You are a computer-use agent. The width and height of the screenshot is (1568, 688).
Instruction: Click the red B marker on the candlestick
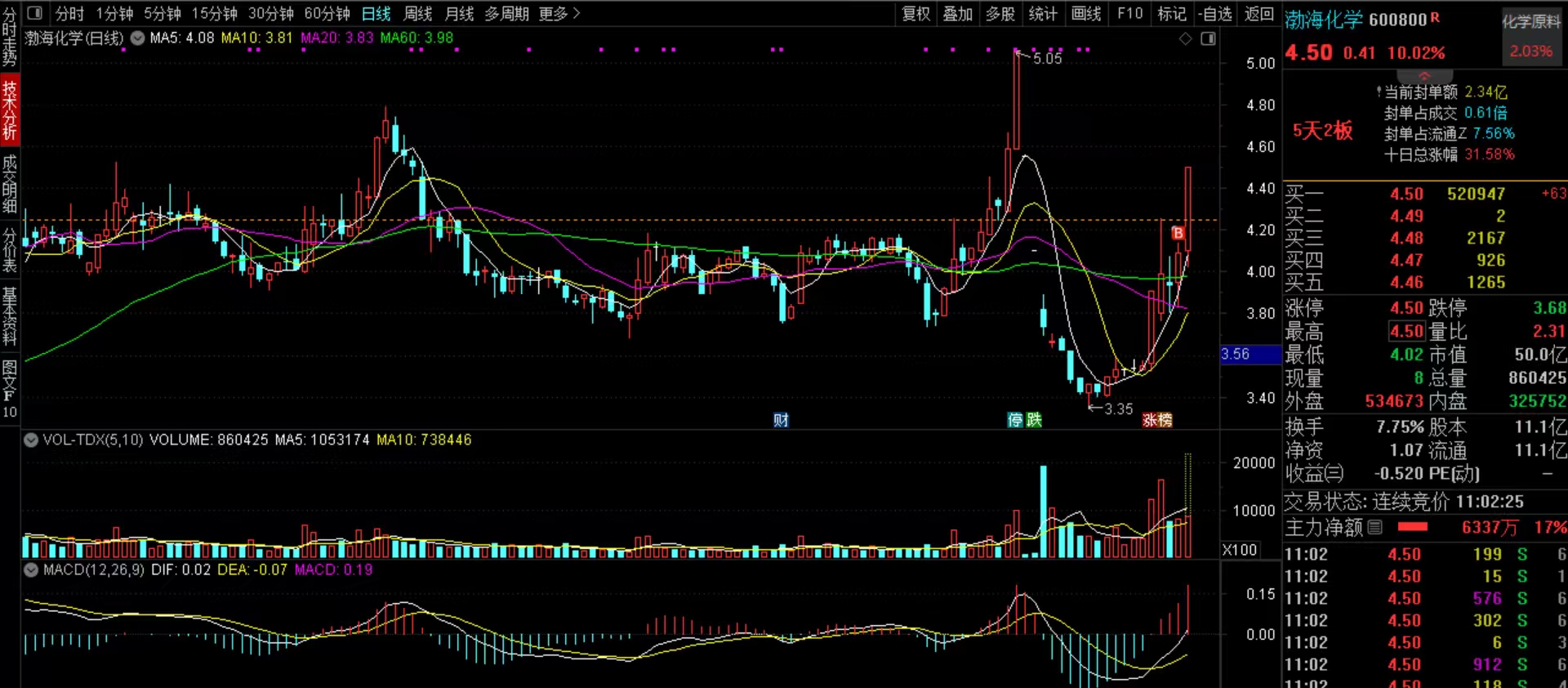tap(1178, 233)
